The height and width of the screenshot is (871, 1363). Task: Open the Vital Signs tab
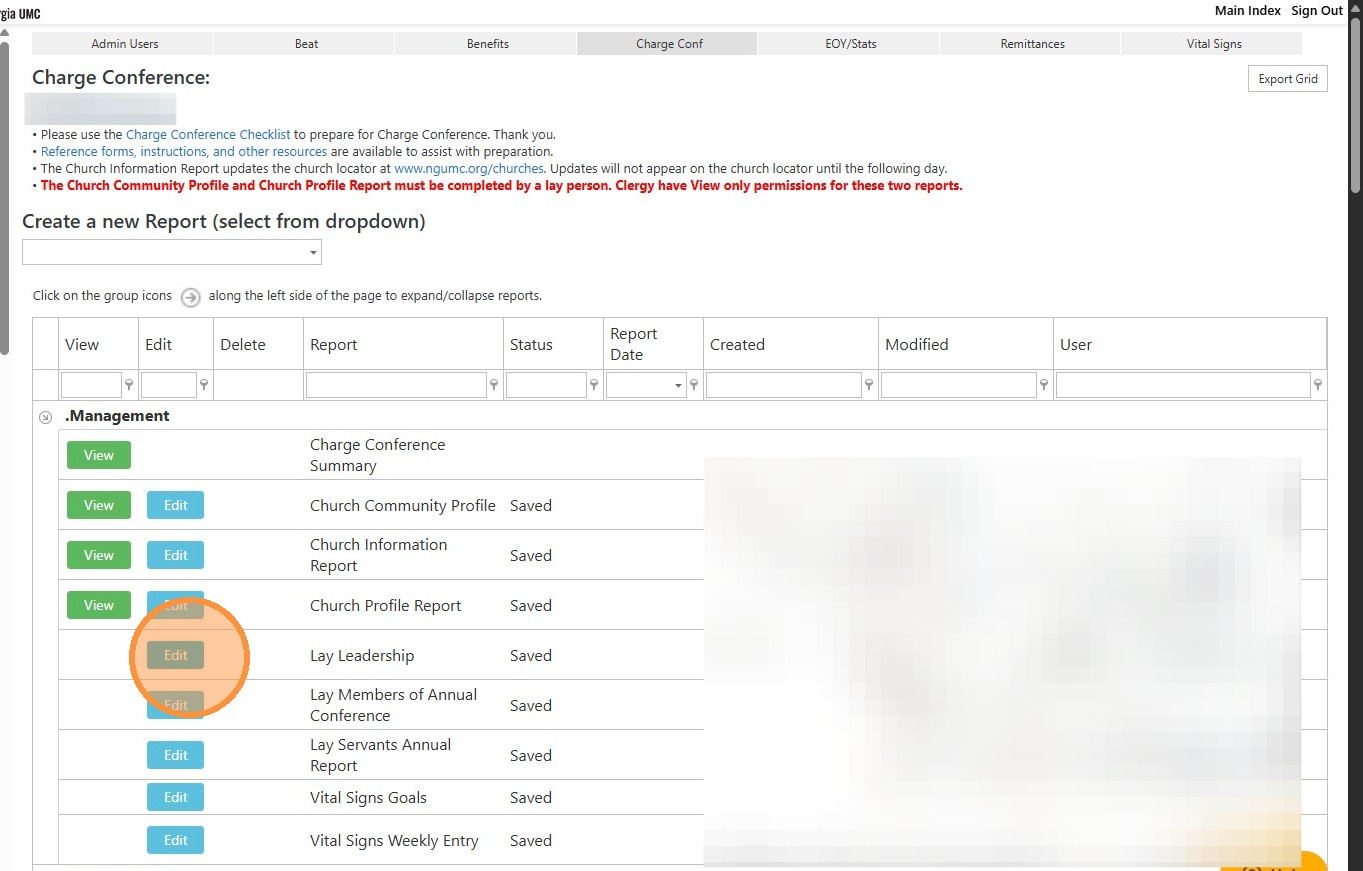1213,44
